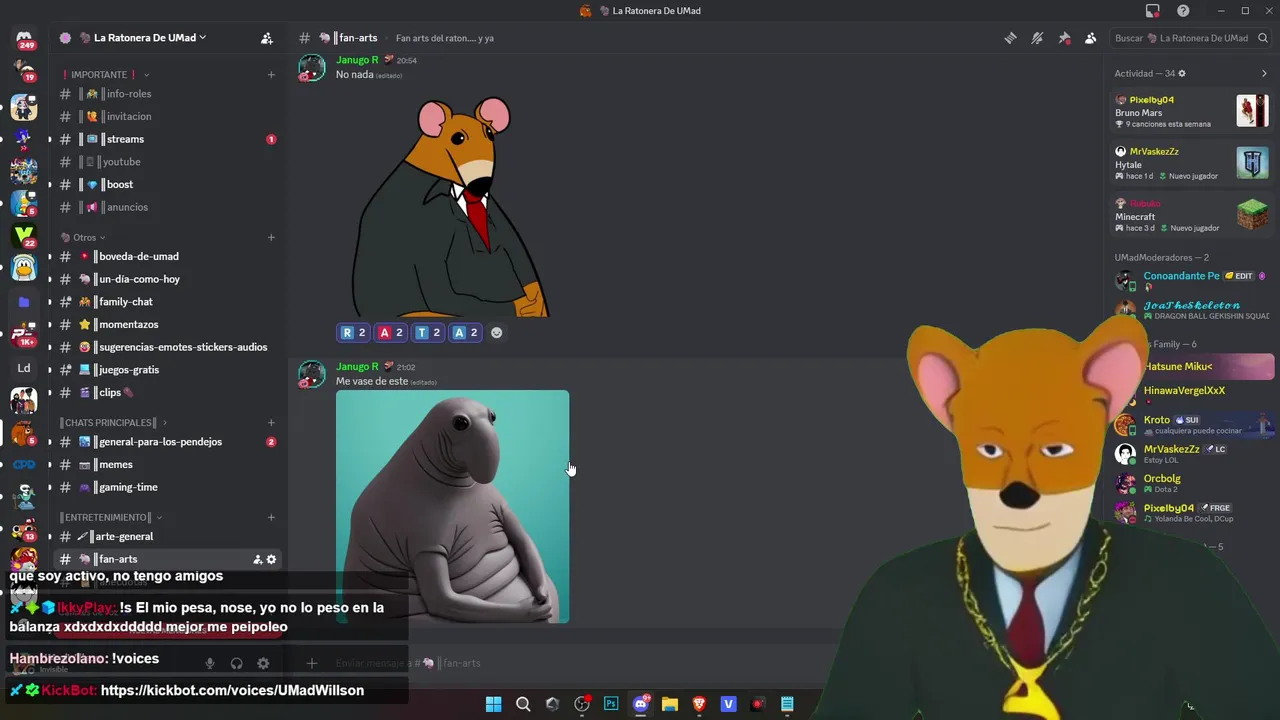The height and width of the screenshot is (720, 1280).
Task: Click the invite people icon beside server name
Action: (267, 38)
